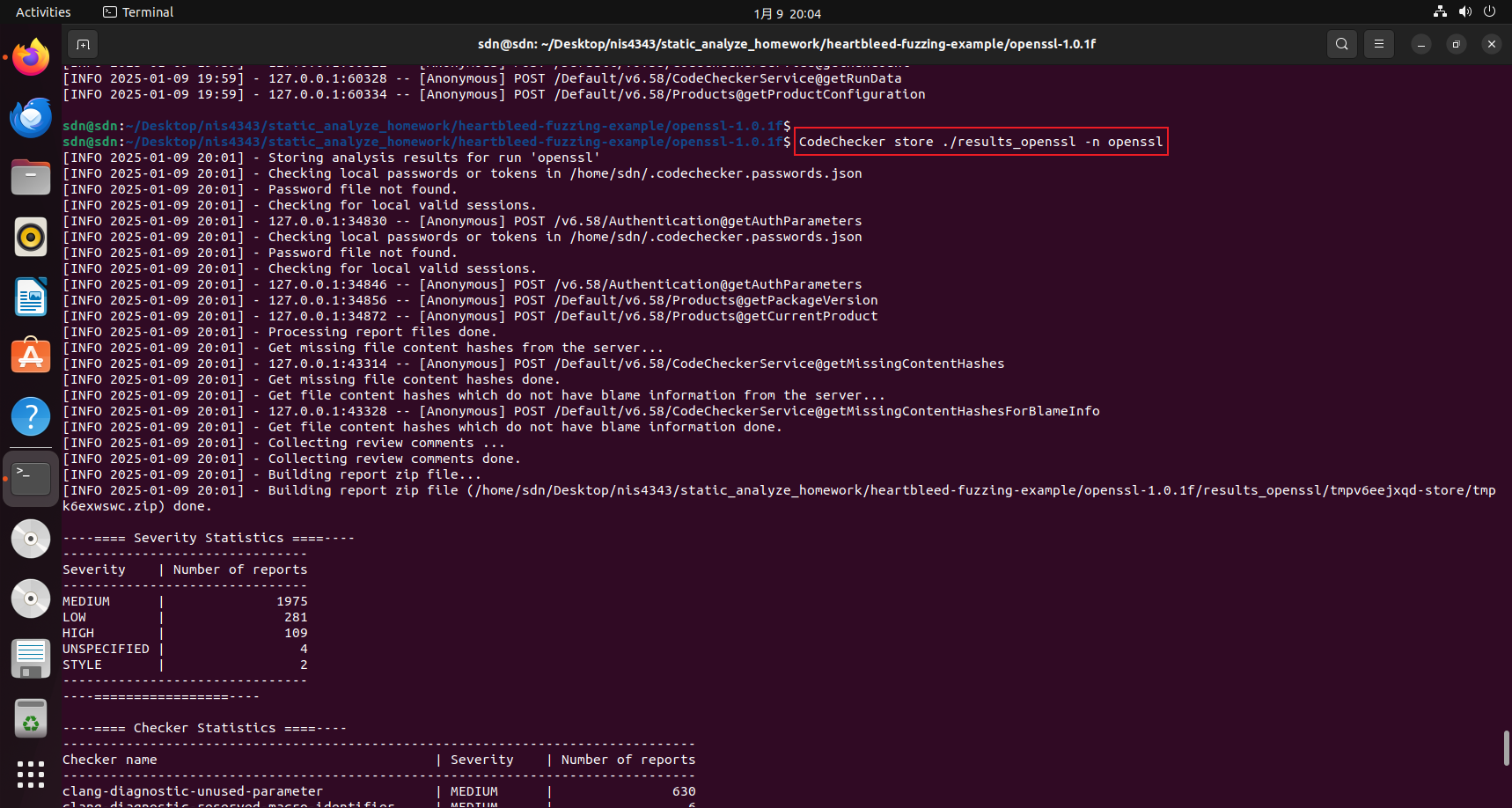
Task: Click the 'Severity Statistics' heading
Action: [209, 538]
